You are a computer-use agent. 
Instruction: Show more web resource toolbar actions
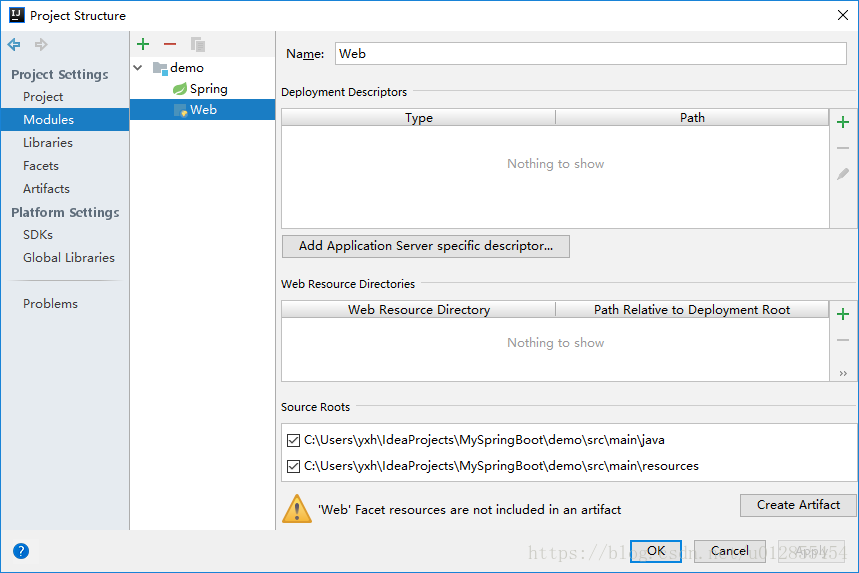point(843,374)
